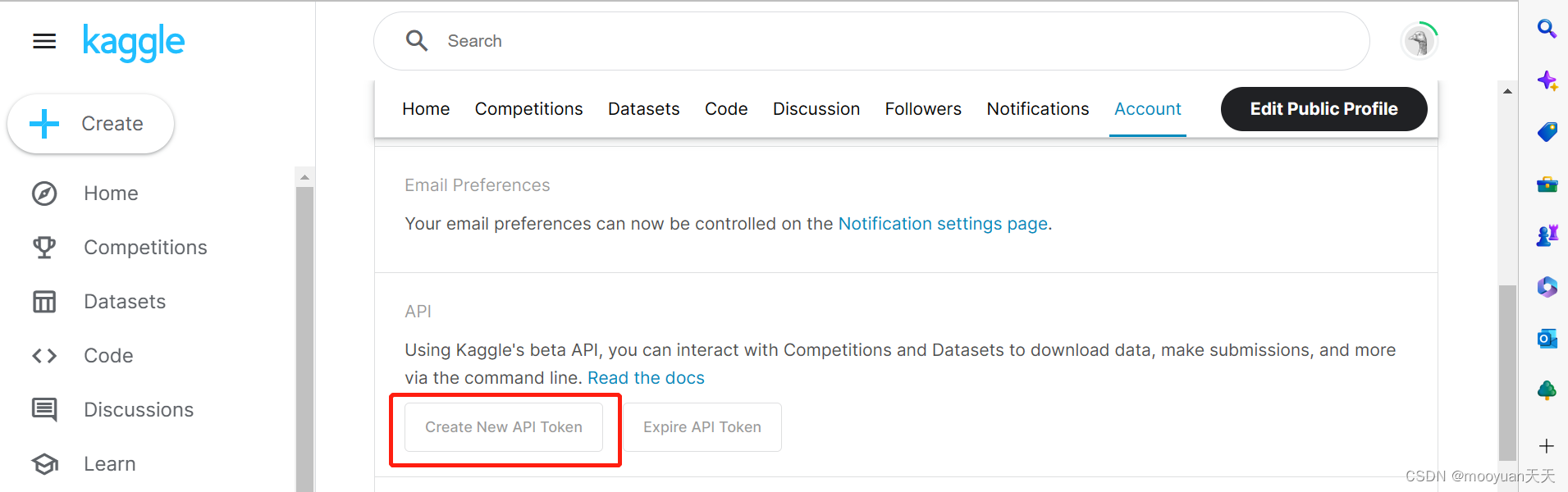Click the Competitions trophy icon
The height and width of the screenshot is (492, 1568).
44,248
